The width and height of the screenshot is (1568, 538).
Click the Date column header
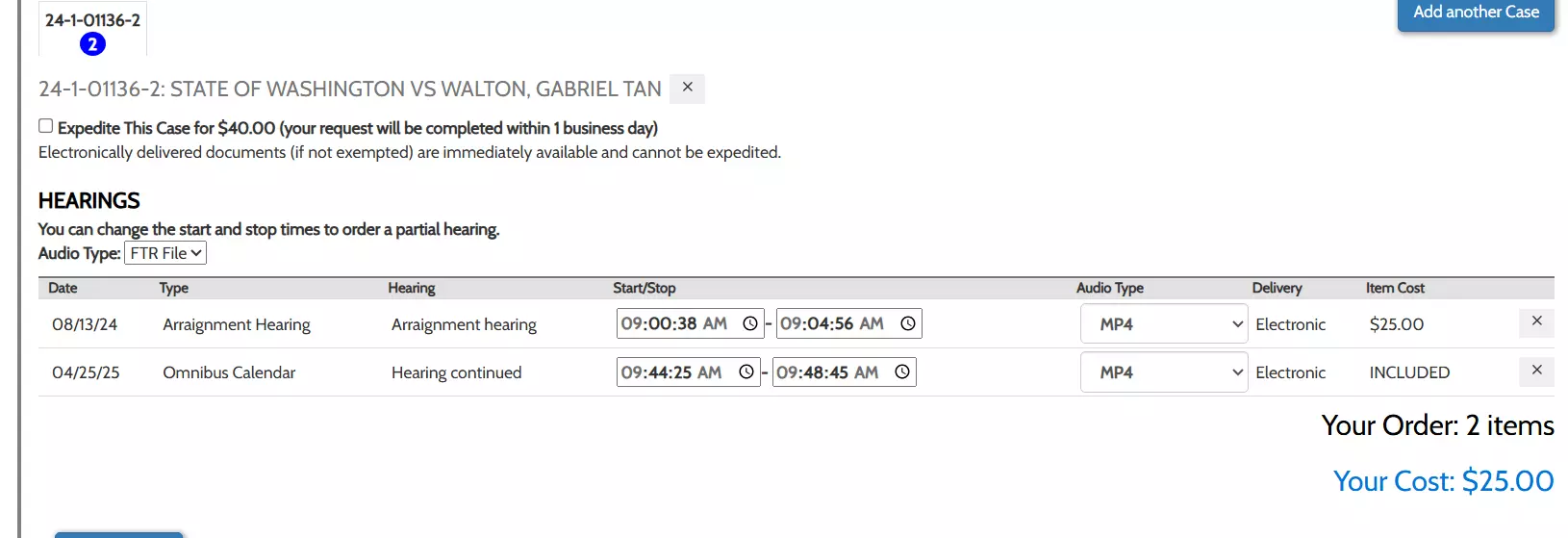(63, 288)
